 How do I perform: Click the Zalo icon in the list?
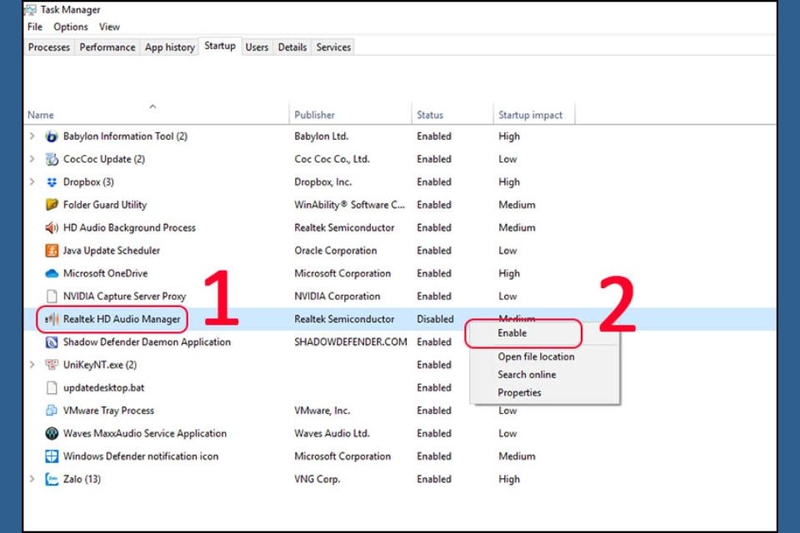pos(52,479)
